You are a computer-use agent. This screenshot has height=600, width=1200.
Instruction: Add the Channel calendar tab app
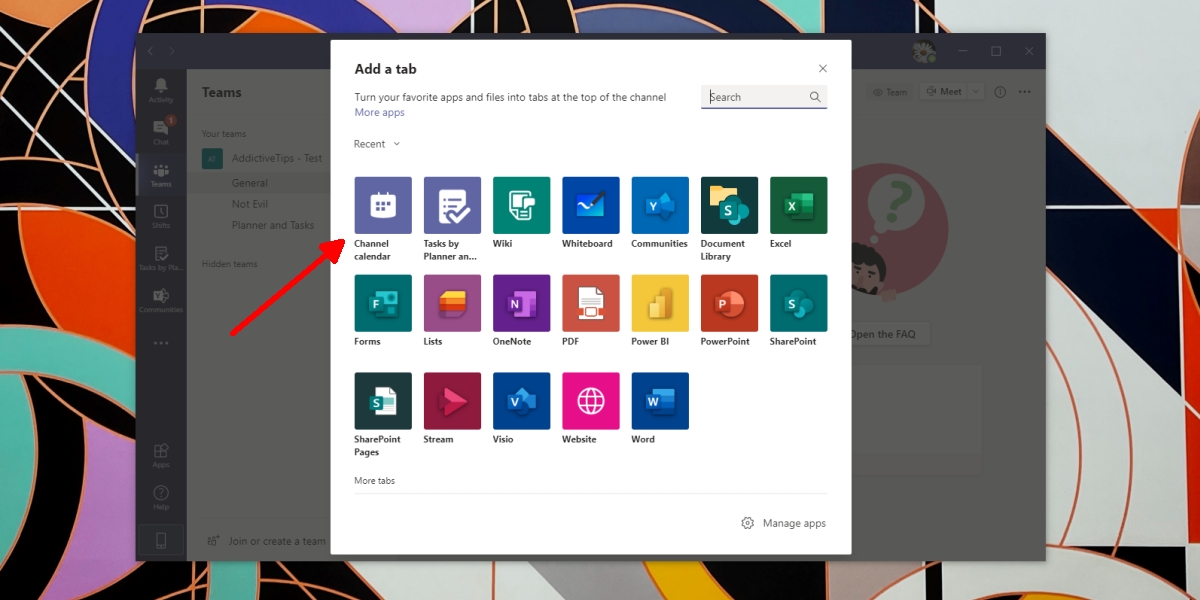point(383,206)
